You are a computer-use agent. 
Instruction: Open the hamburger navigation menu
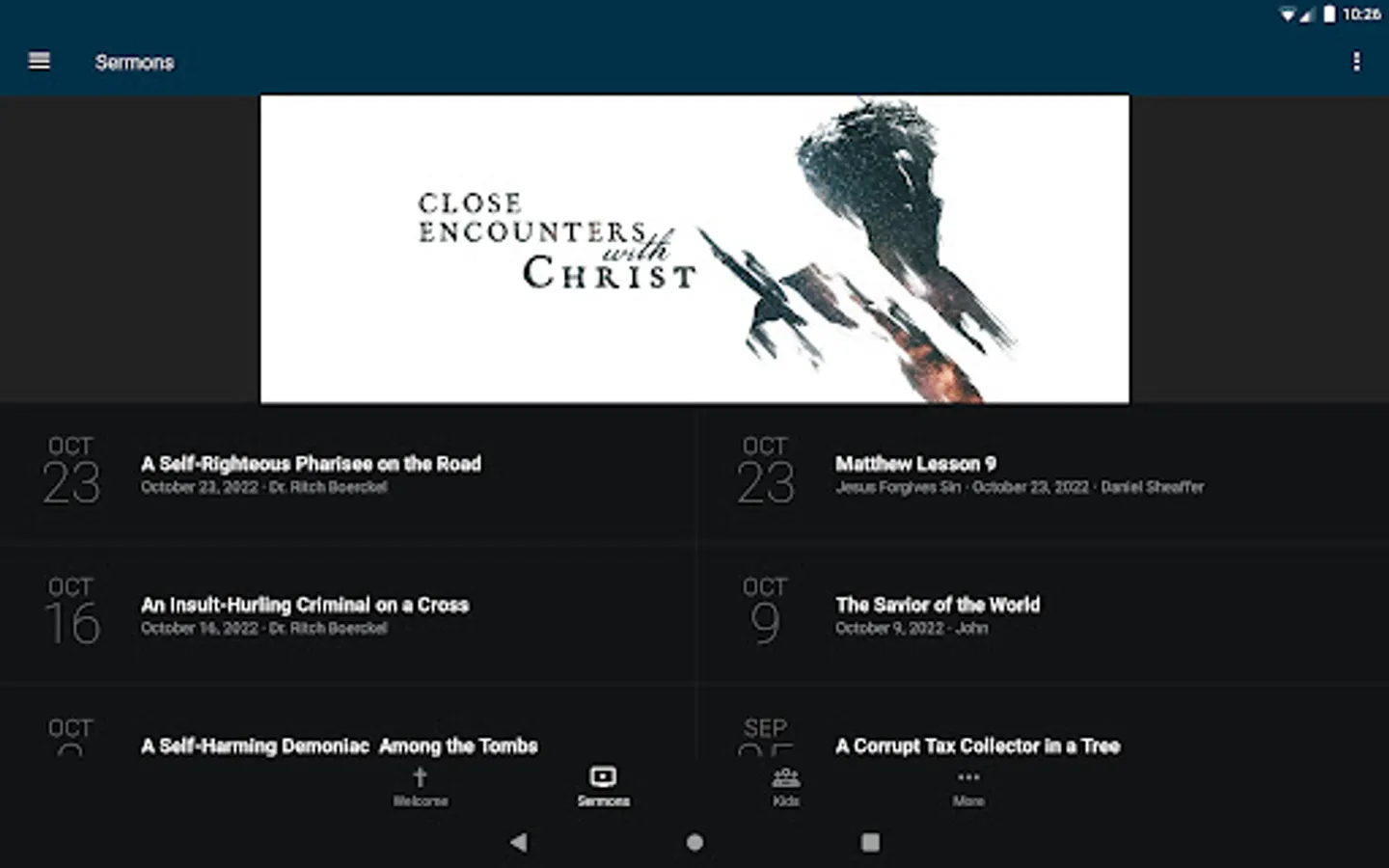pyautogui.click(x=40, y=61)
